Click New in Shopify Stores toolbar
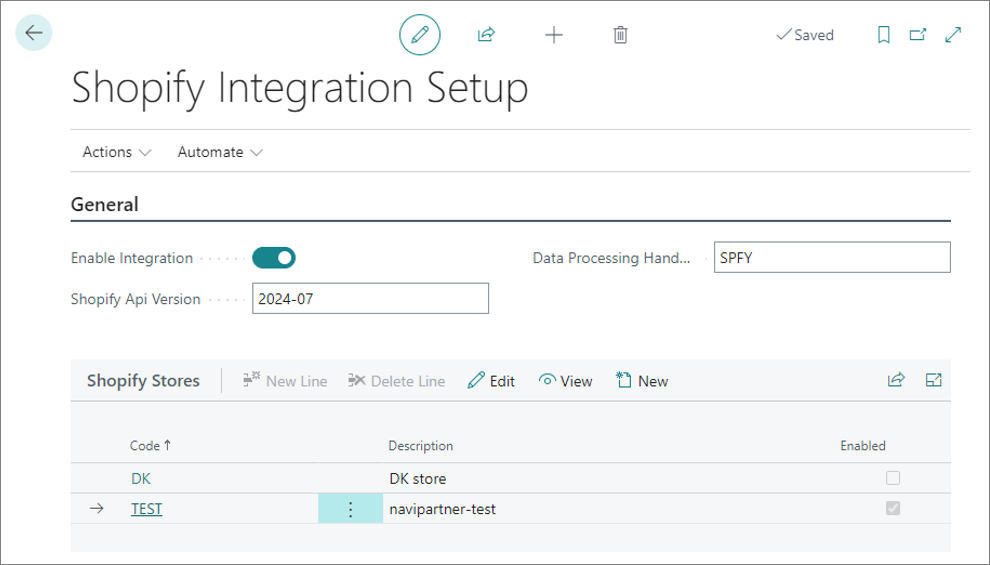Viewport: 990px width, 565px height. [x=641, y=381]
